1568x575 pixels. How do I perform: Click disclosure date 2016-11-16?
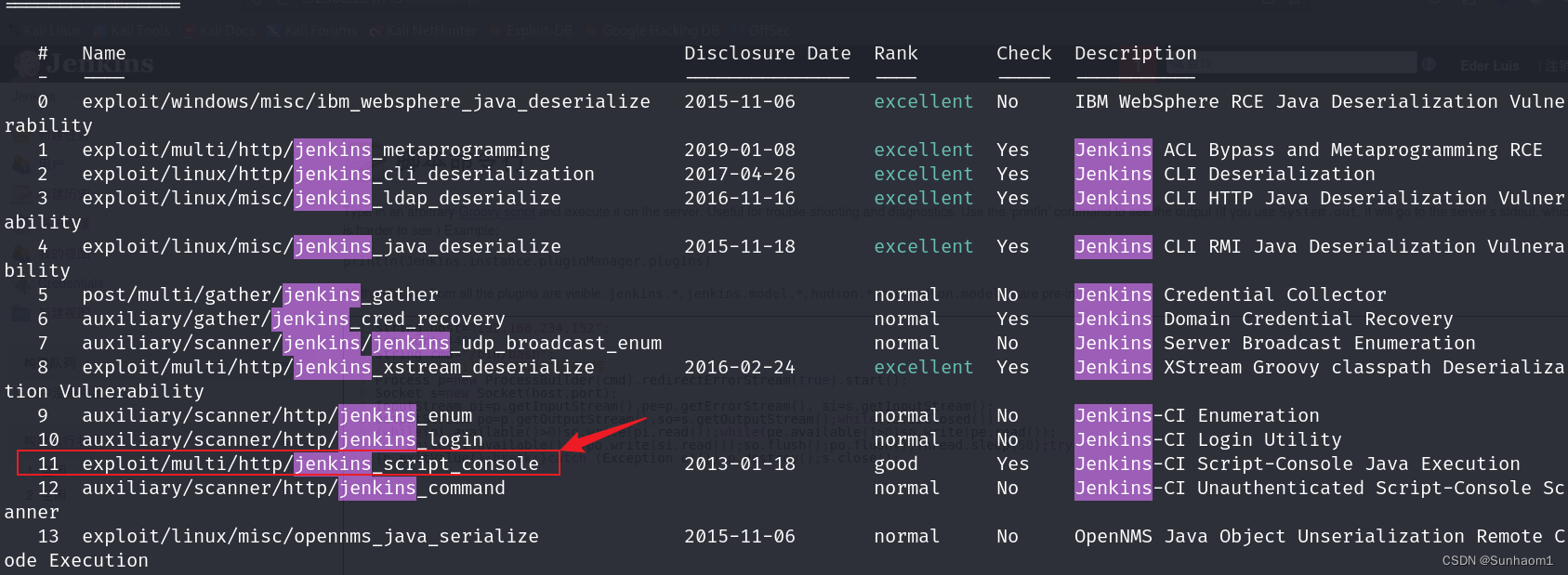pyautogui.click(x=740, y=198)
